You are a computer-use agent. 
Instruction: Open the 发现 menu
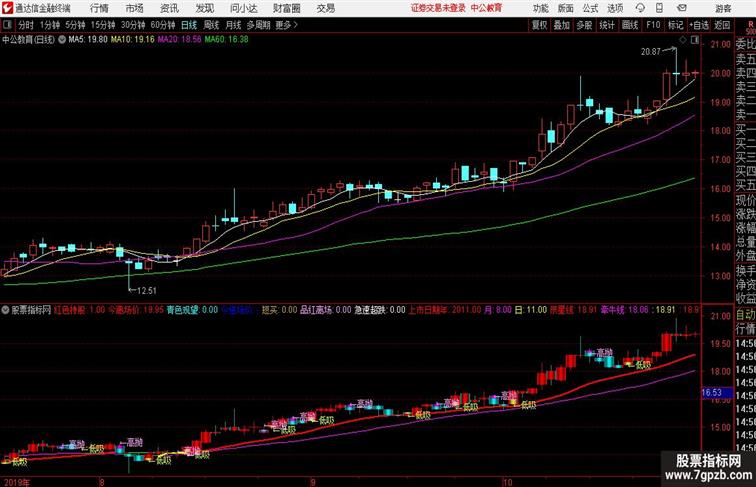(204, 8)
